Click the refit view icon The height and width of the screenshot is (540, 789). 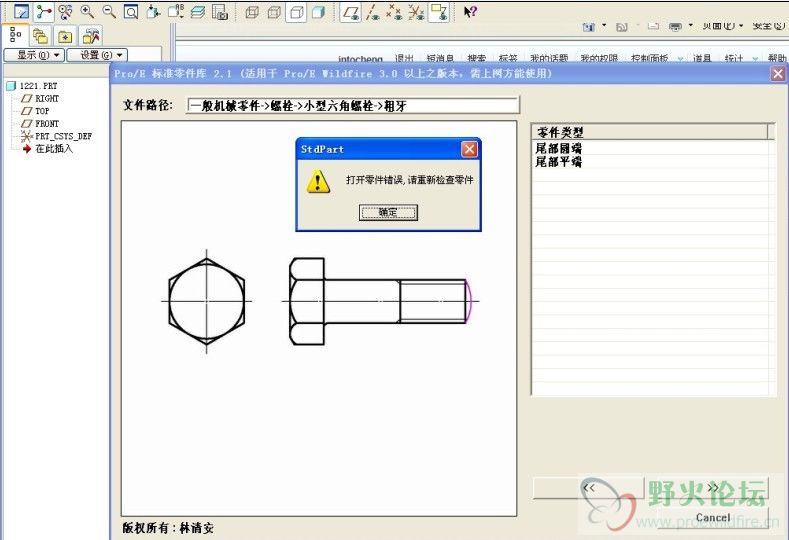click(x=131, y=12)
